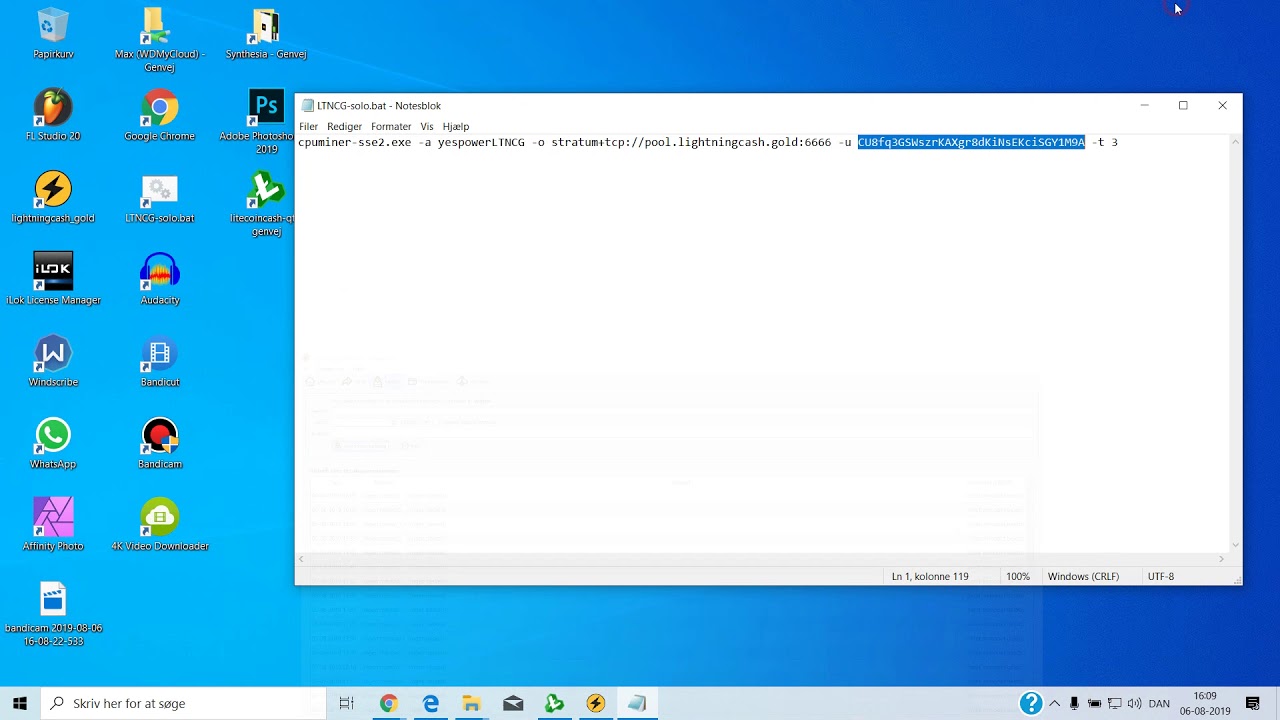
Task: Open iLok License Manager shortcut
Action: (53, 279)
